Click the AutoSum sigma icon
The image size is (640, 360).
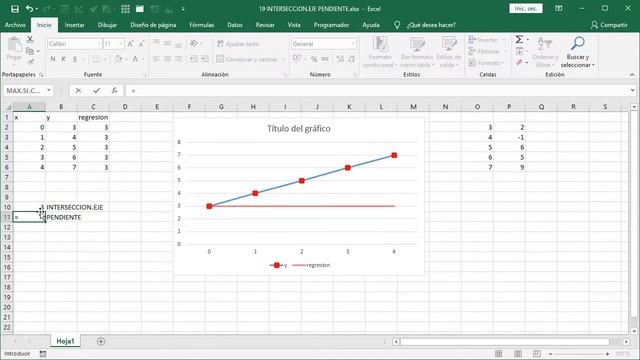coord(519,40)
